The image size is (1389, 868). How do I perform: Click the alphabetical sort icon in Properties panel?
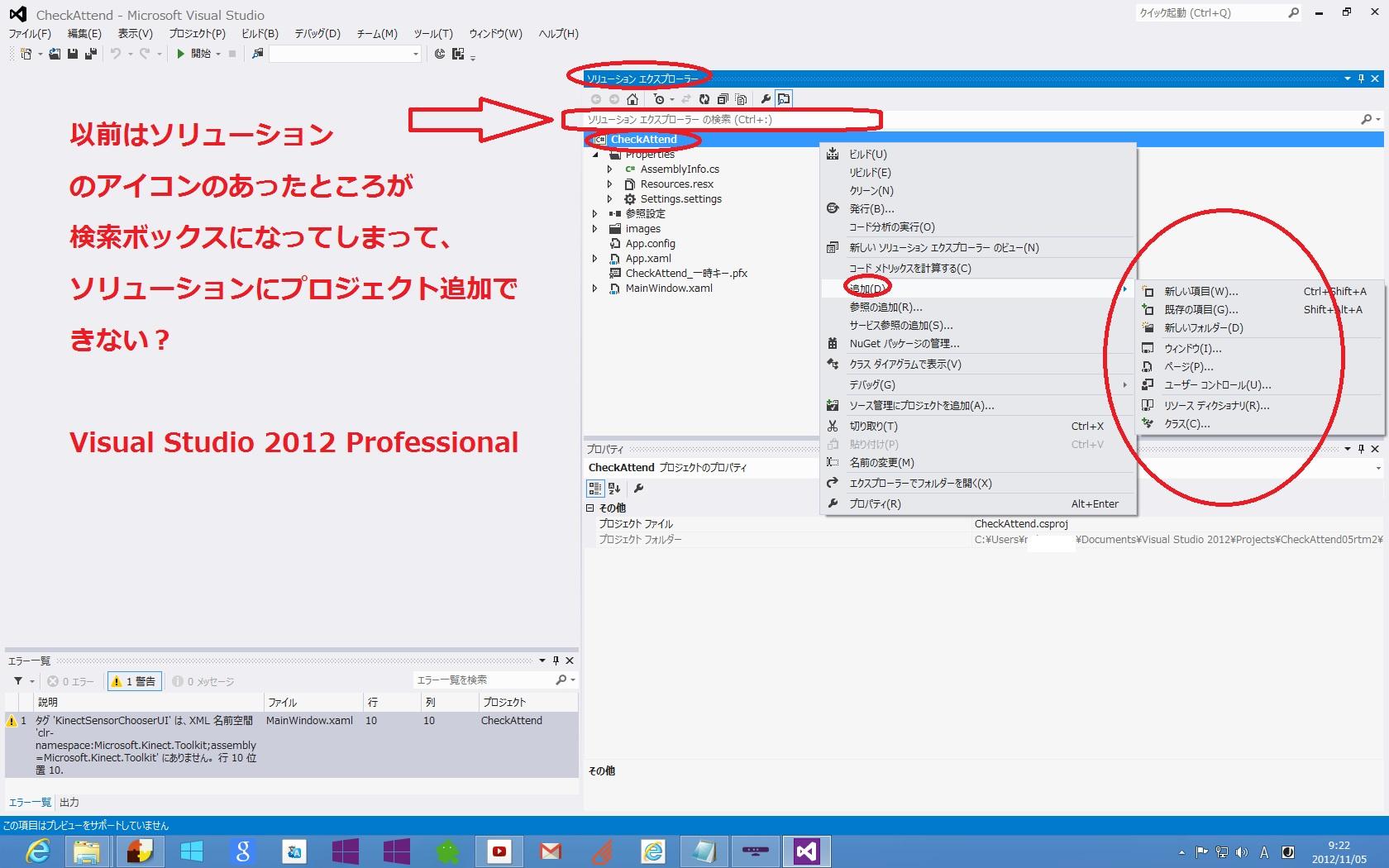(x=614, y=489)
